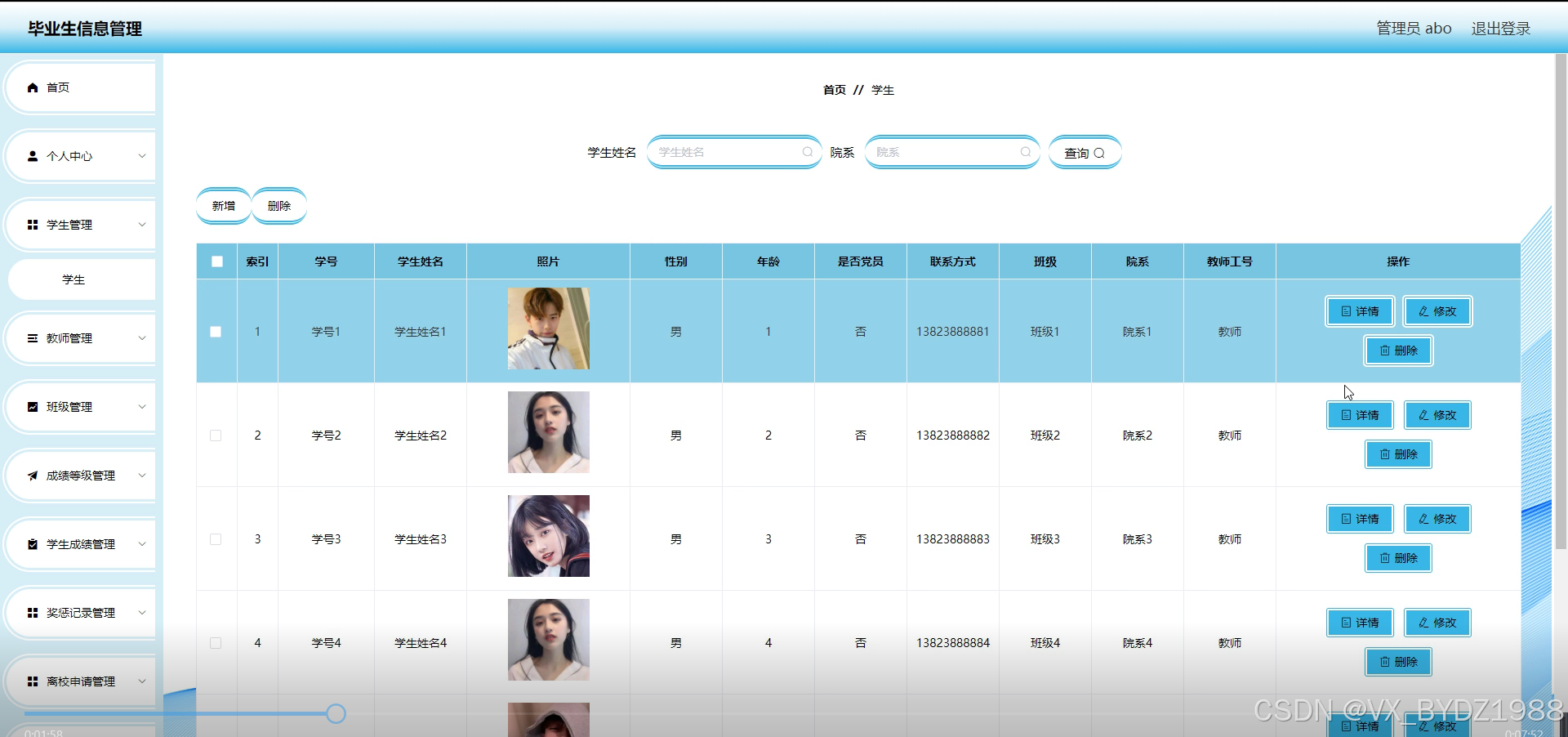Tick the select-all checkbox in table header
The image size is (1568, 737).
pyautogui.click(x=217, y=261)
